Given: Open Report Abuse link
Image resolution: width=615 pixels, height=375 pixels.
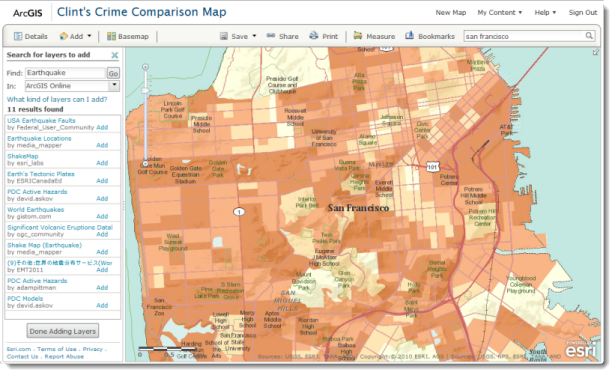Looking at the screenshot, I should [64, 357].
